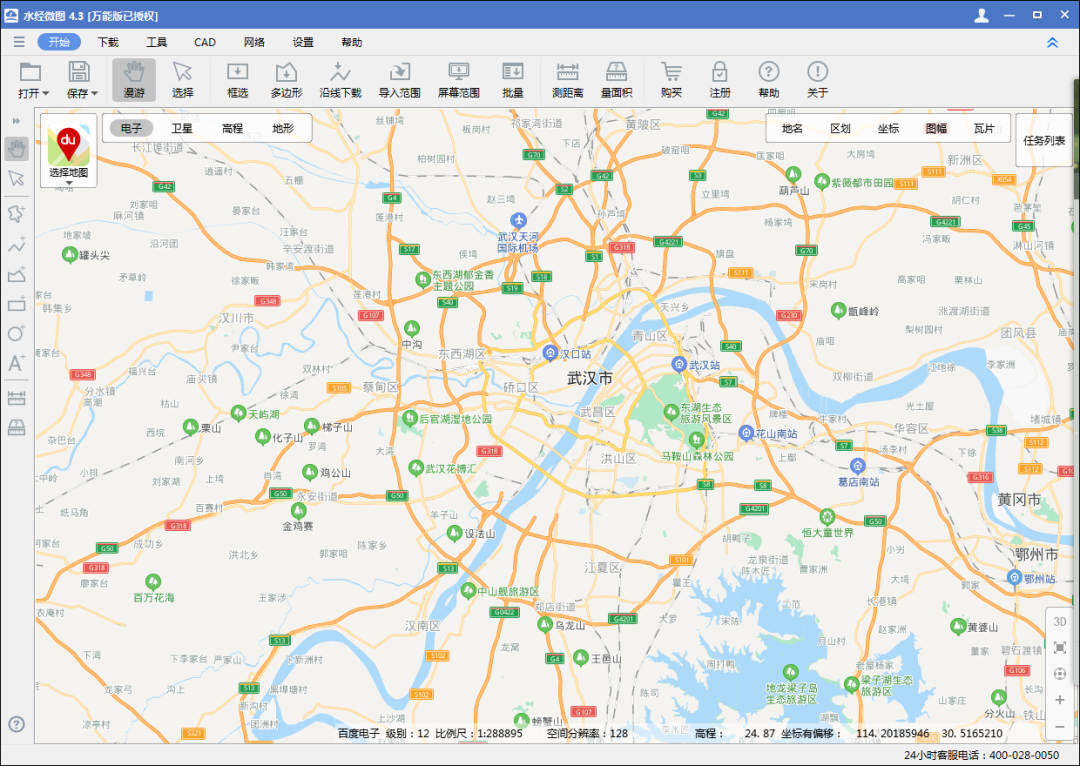Screen dimensions: 1080x766
Task: Switch to the 工具 tab
Action: (156, 42)
